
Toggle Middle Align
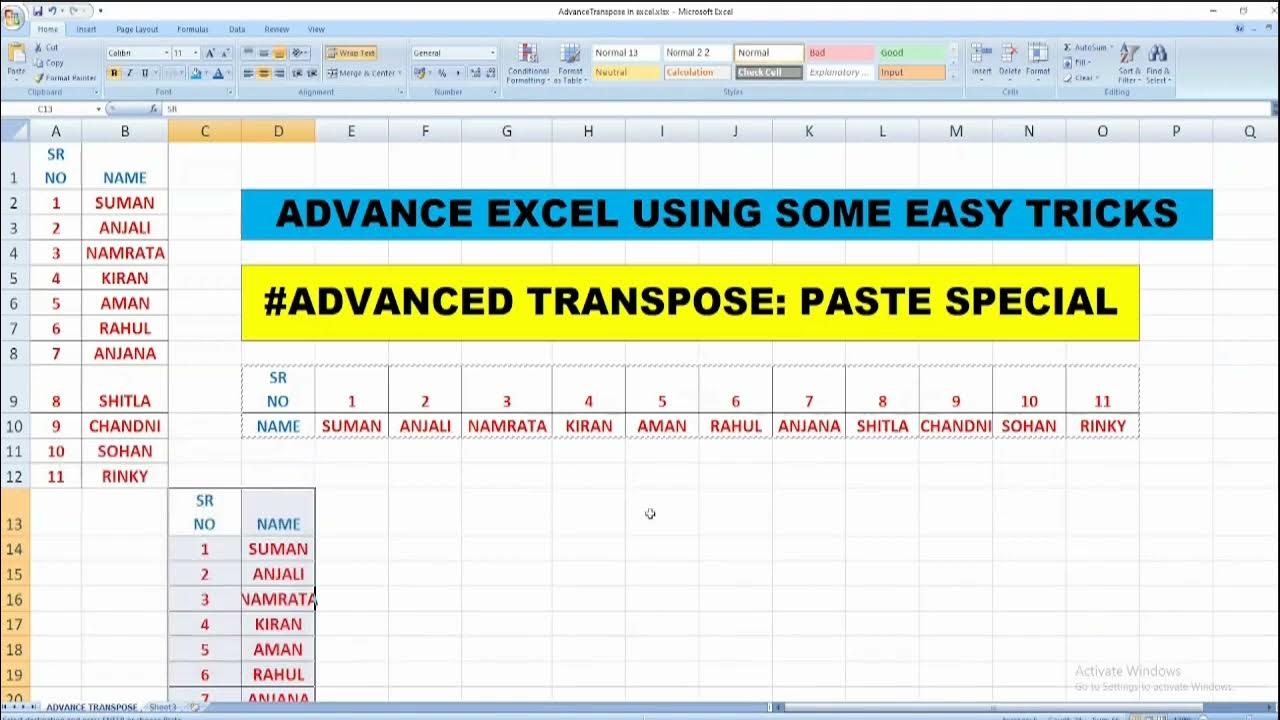point(264,53)
